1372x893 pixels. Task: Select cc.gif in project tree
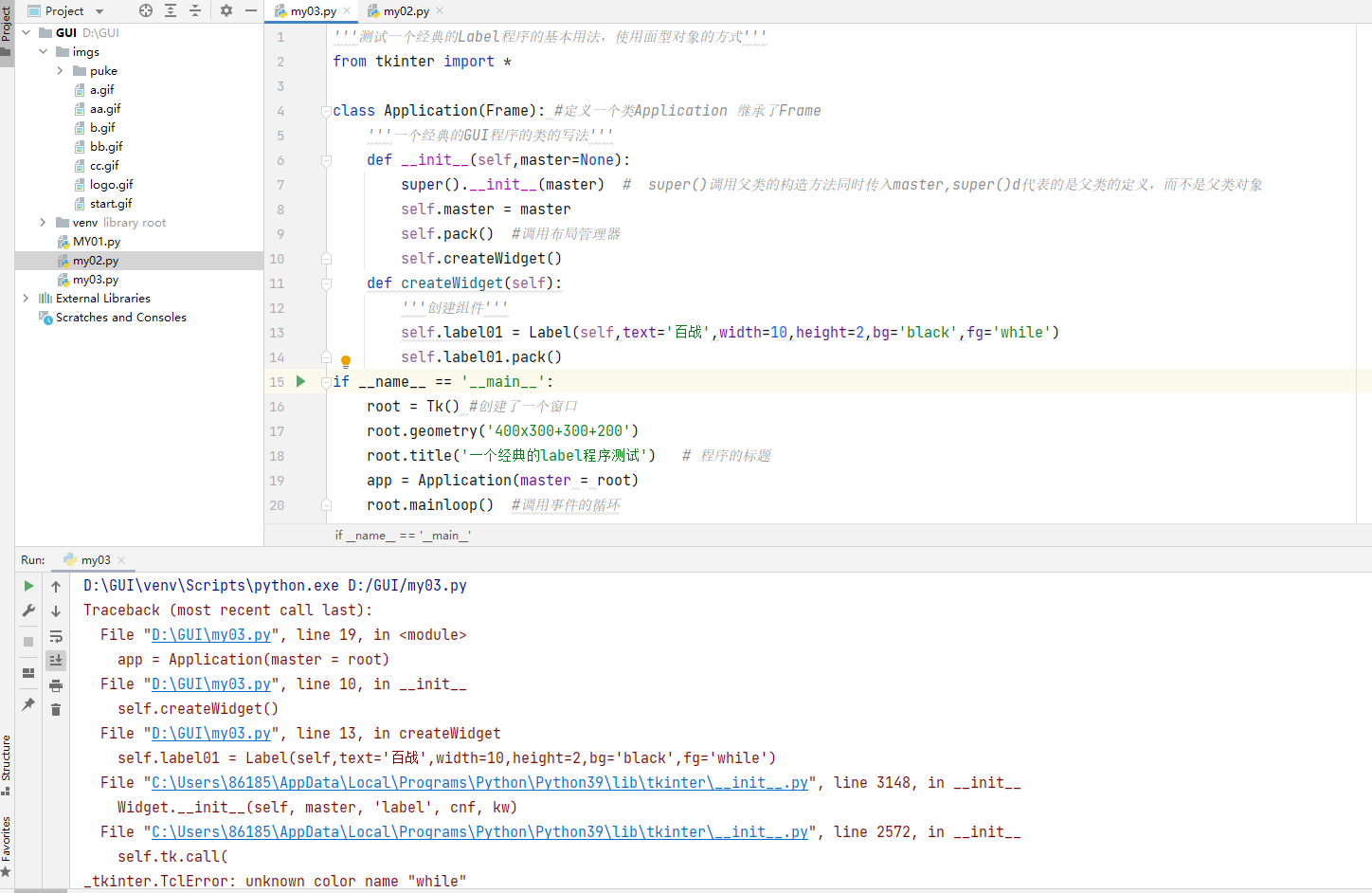(x=104, y=166)
